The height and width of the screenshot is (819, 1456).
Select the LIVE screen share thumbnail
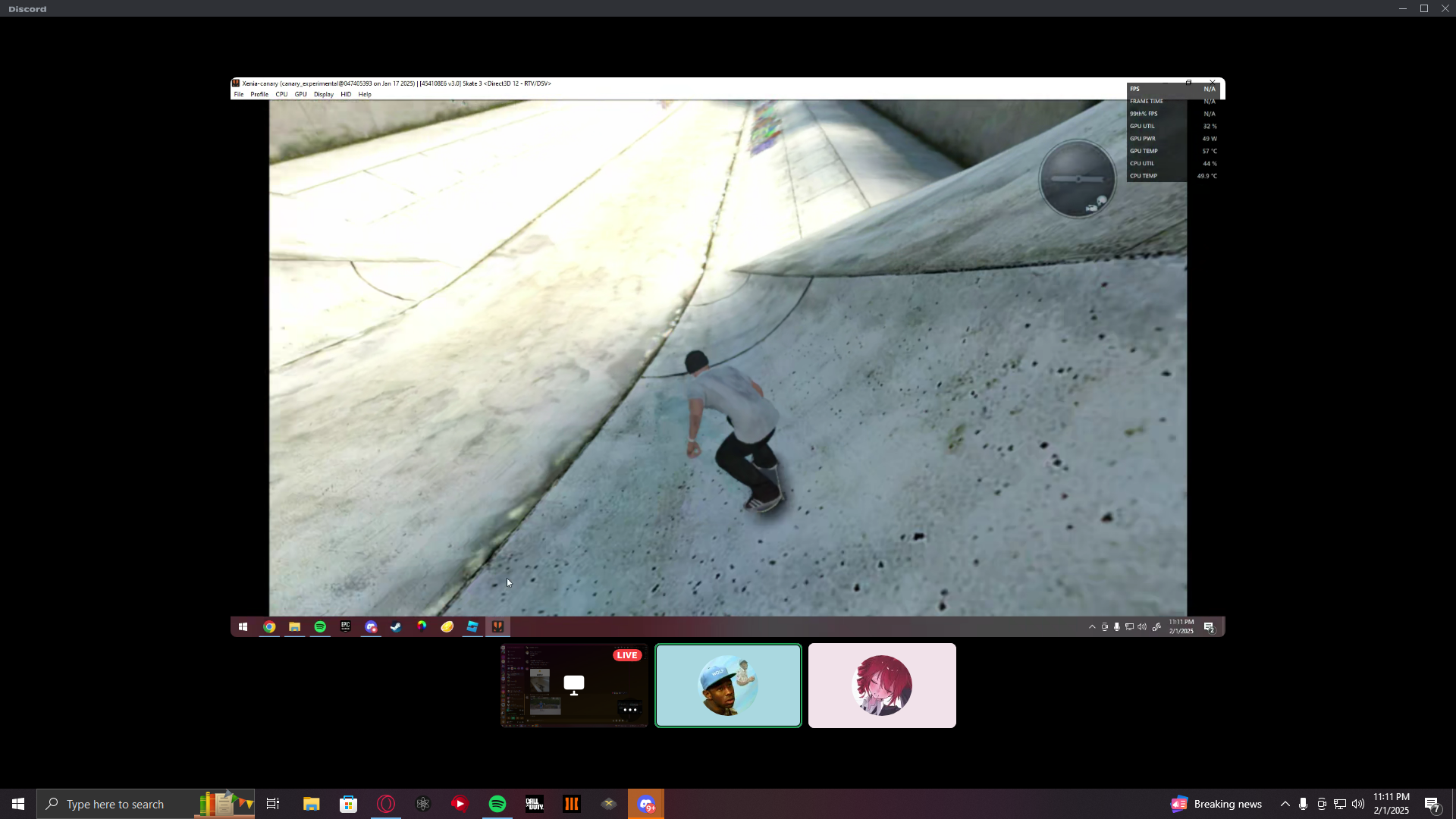pyautogui.click(x=574, y=686)
